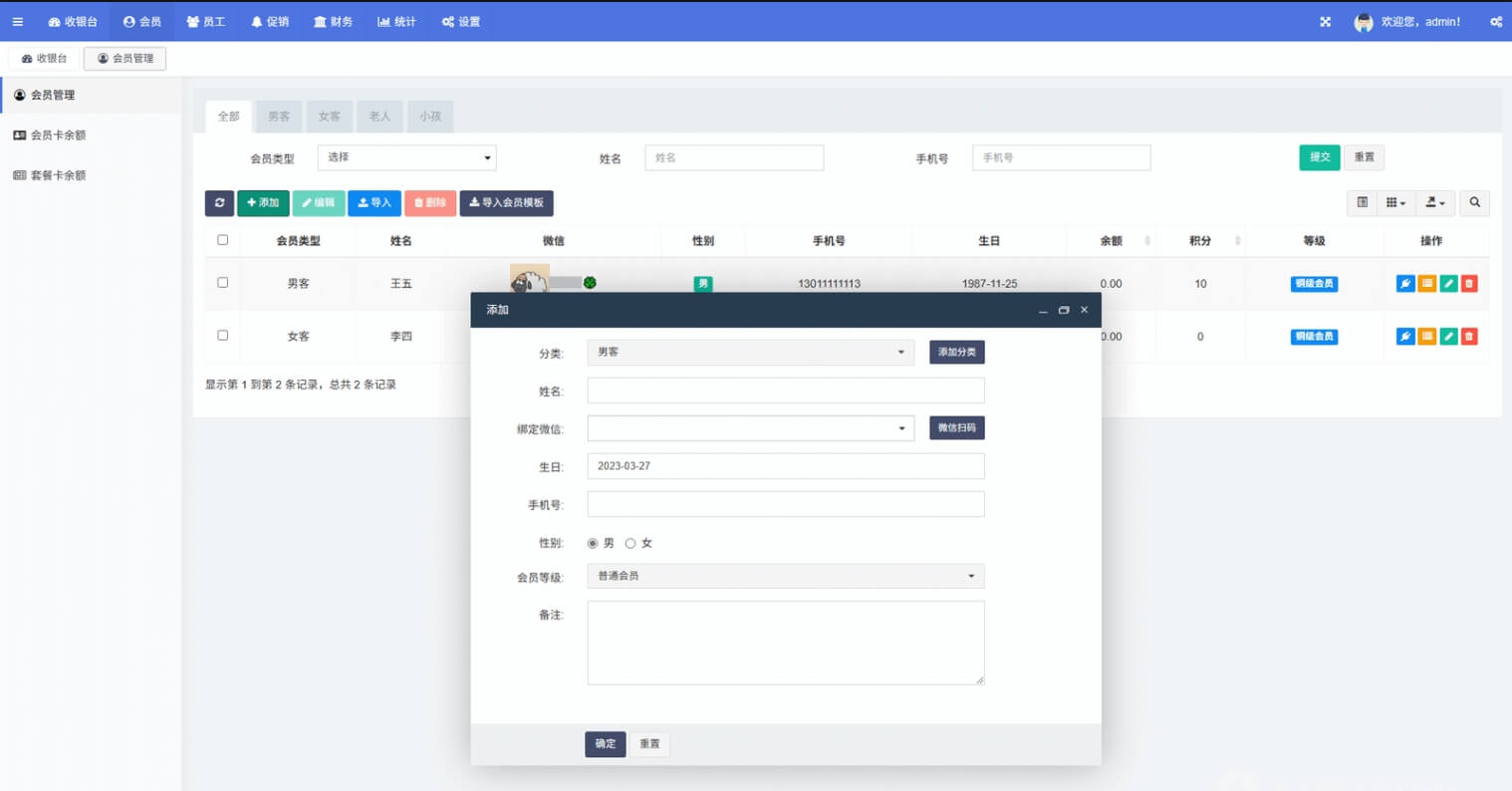Open the columns visibility grid icon
The height and width of the screenshot is (791, 1512).
pos(1393,203)
